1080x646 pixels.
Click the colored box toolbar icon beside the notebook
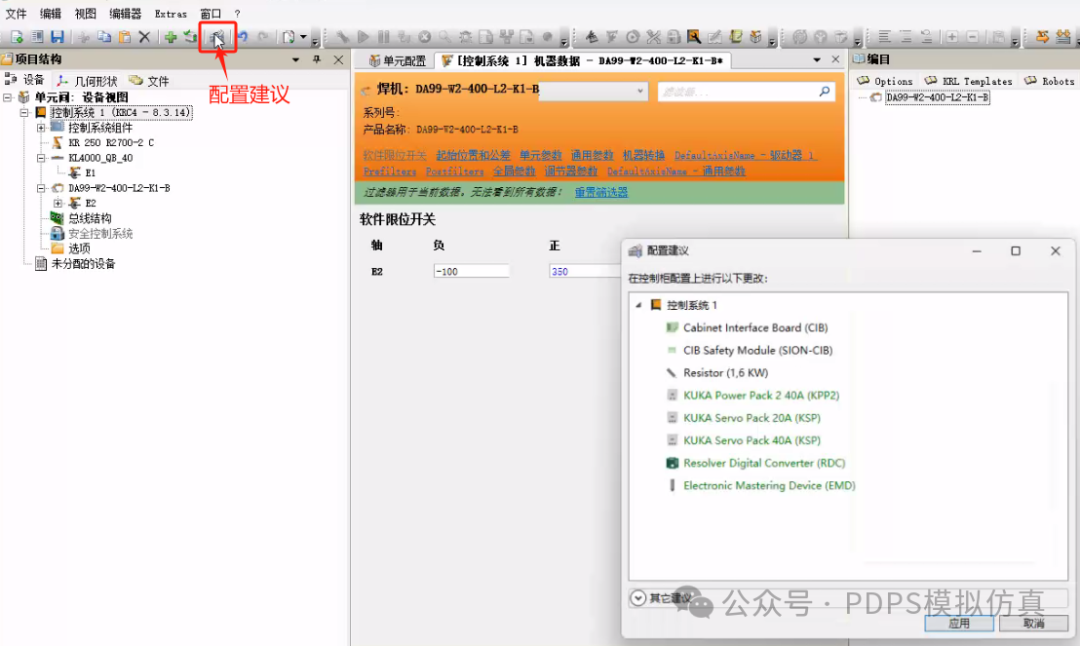tap(756, 37)
